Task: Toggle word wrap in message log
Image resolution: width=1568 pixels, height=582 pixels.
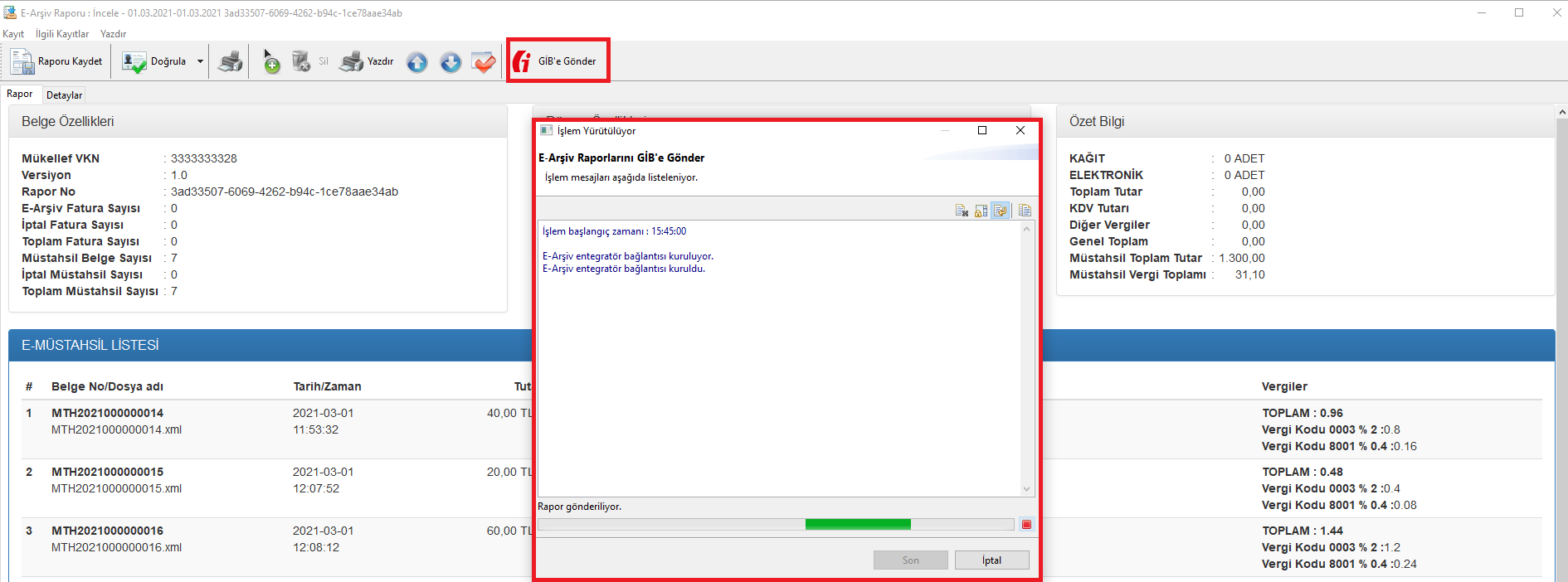Action: click(x=1001, y=211)
